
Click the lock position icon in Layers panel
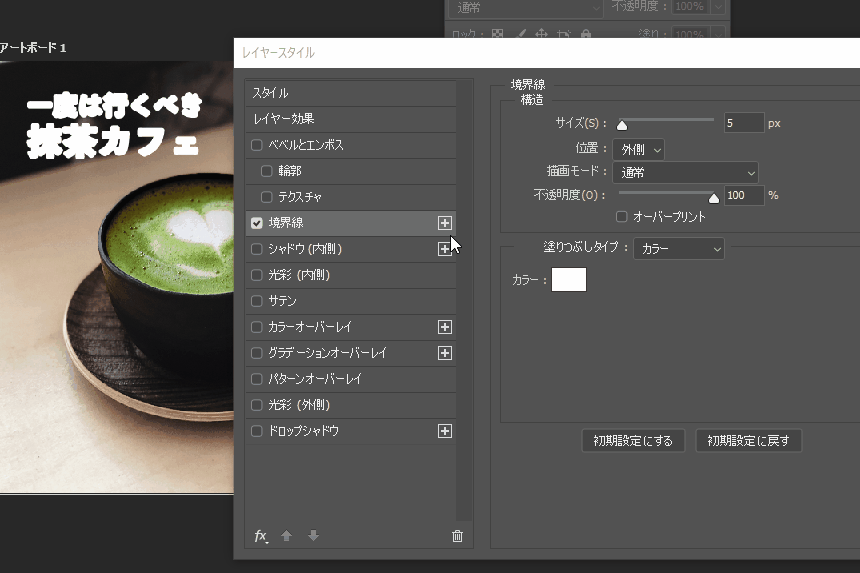[x=541, y=35]
